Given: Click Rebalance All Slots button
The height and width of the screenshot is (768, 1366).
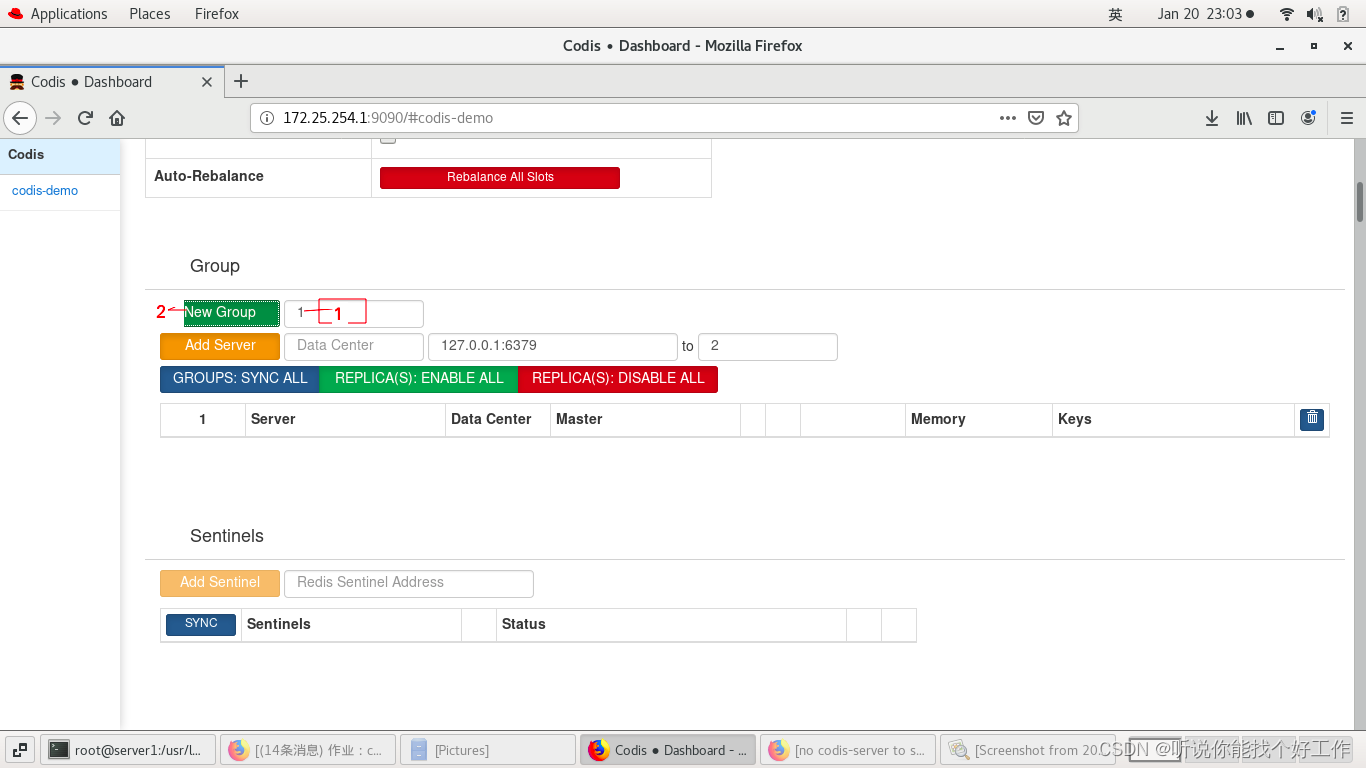Looking at the screenshot, I should pyautogui.click(x=500, y=177).
